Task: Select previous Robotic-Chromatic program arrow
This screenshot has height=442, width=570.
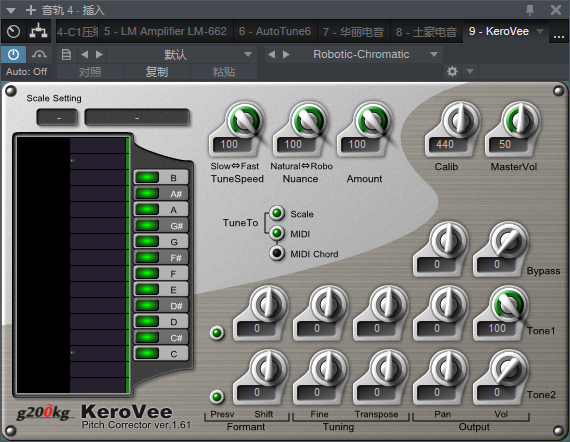Action: pos(271,55)
